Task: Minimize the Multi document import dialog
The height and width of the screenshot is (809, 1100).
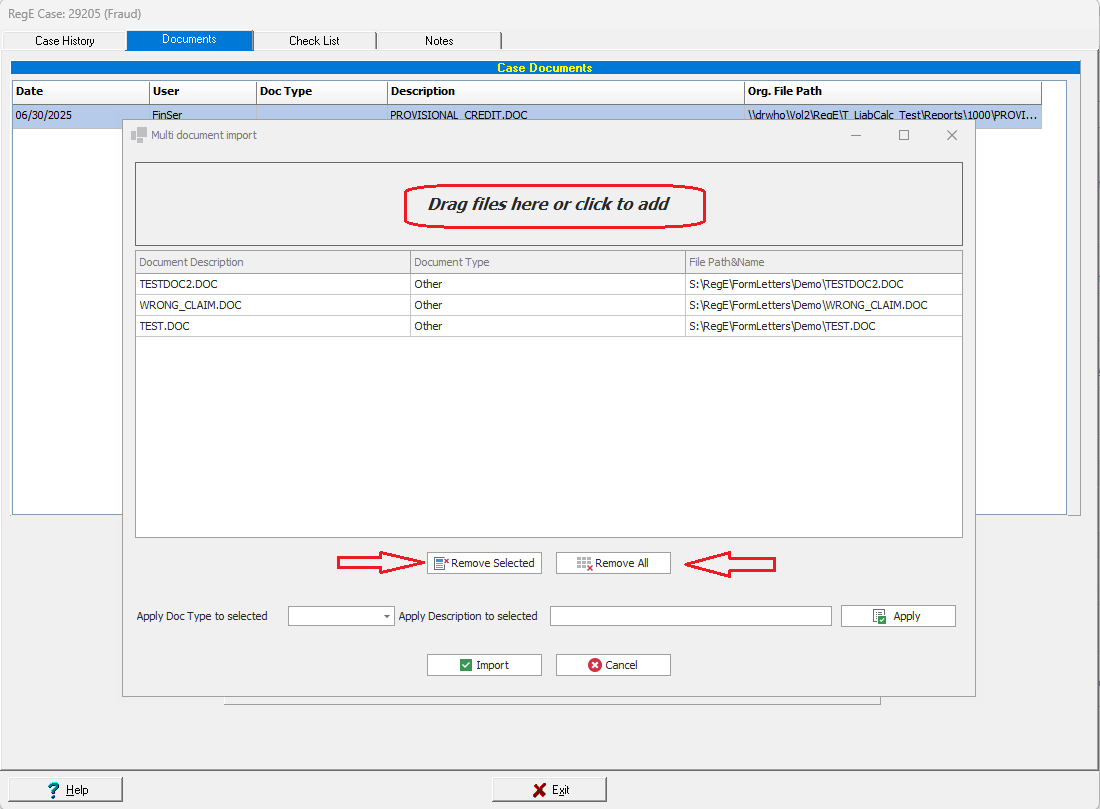Action: click(x=856, y=135)
